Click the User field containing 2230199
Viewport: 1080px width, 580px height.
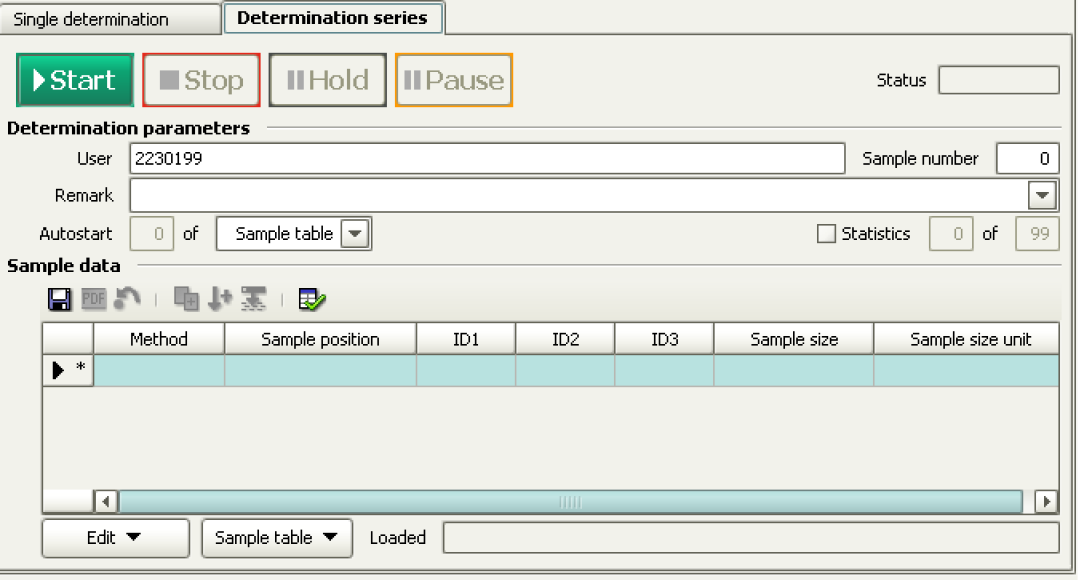[487, 158]
